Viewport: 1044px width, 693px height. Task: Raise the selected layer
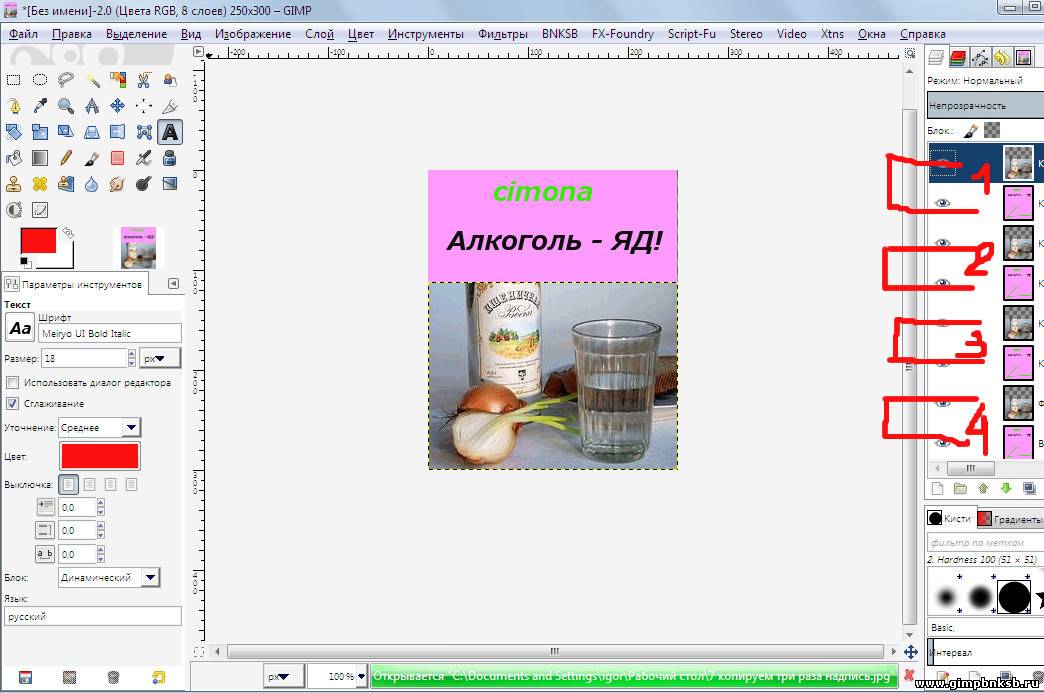(x=983, y=489)
